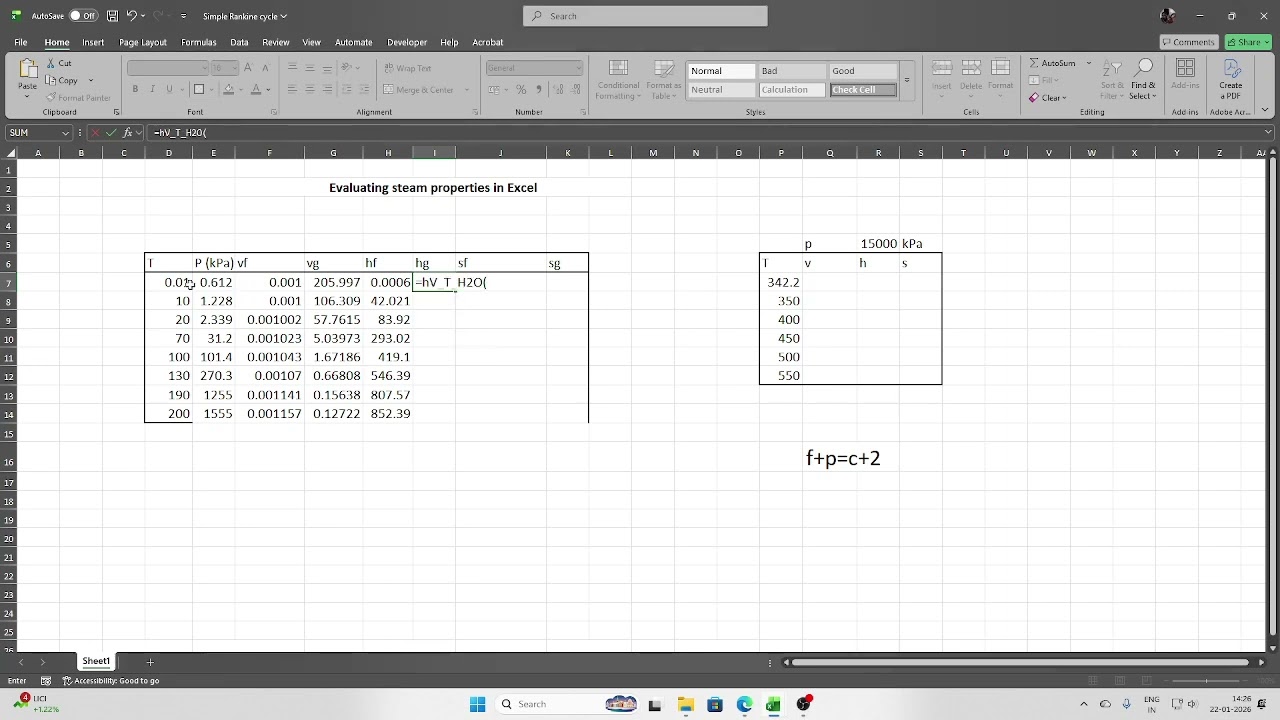Switch to the Formulas tab
The width and height of the screenshot is (1280, 720).
(198, 42)
